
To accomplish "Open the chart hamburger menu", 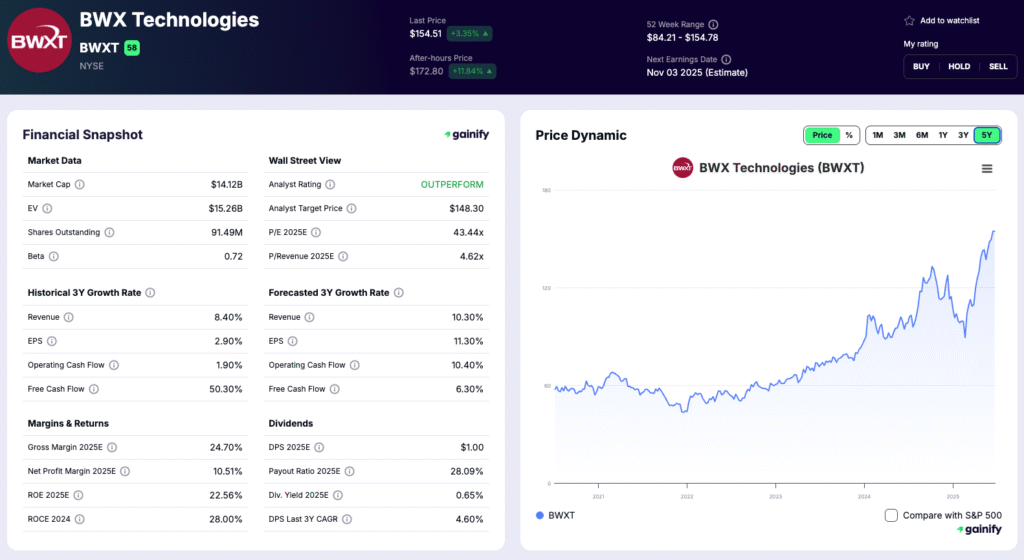I will (x=987, y=168).
